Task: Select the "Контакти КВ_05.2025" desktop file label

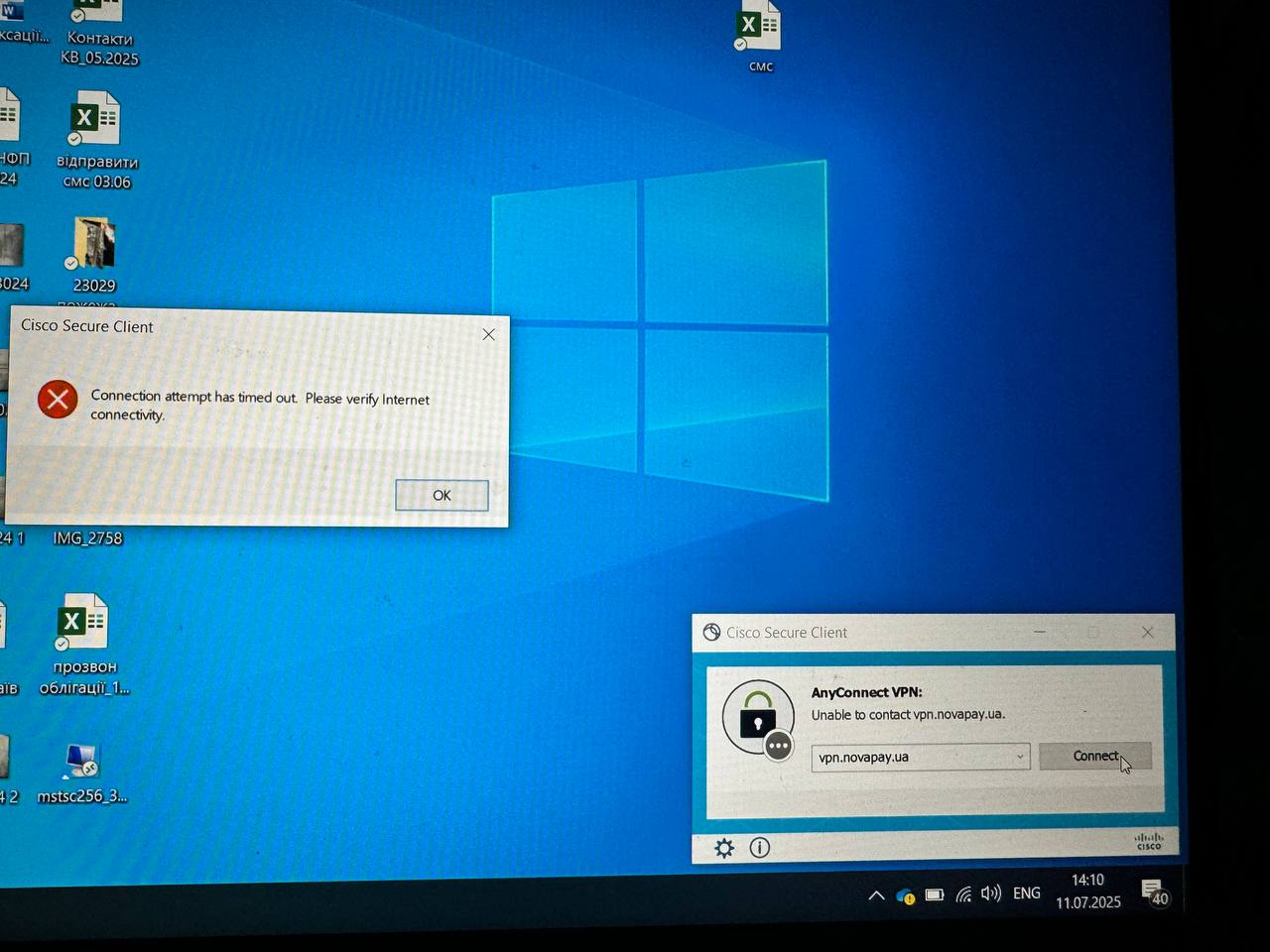Action: click(99, 49)
